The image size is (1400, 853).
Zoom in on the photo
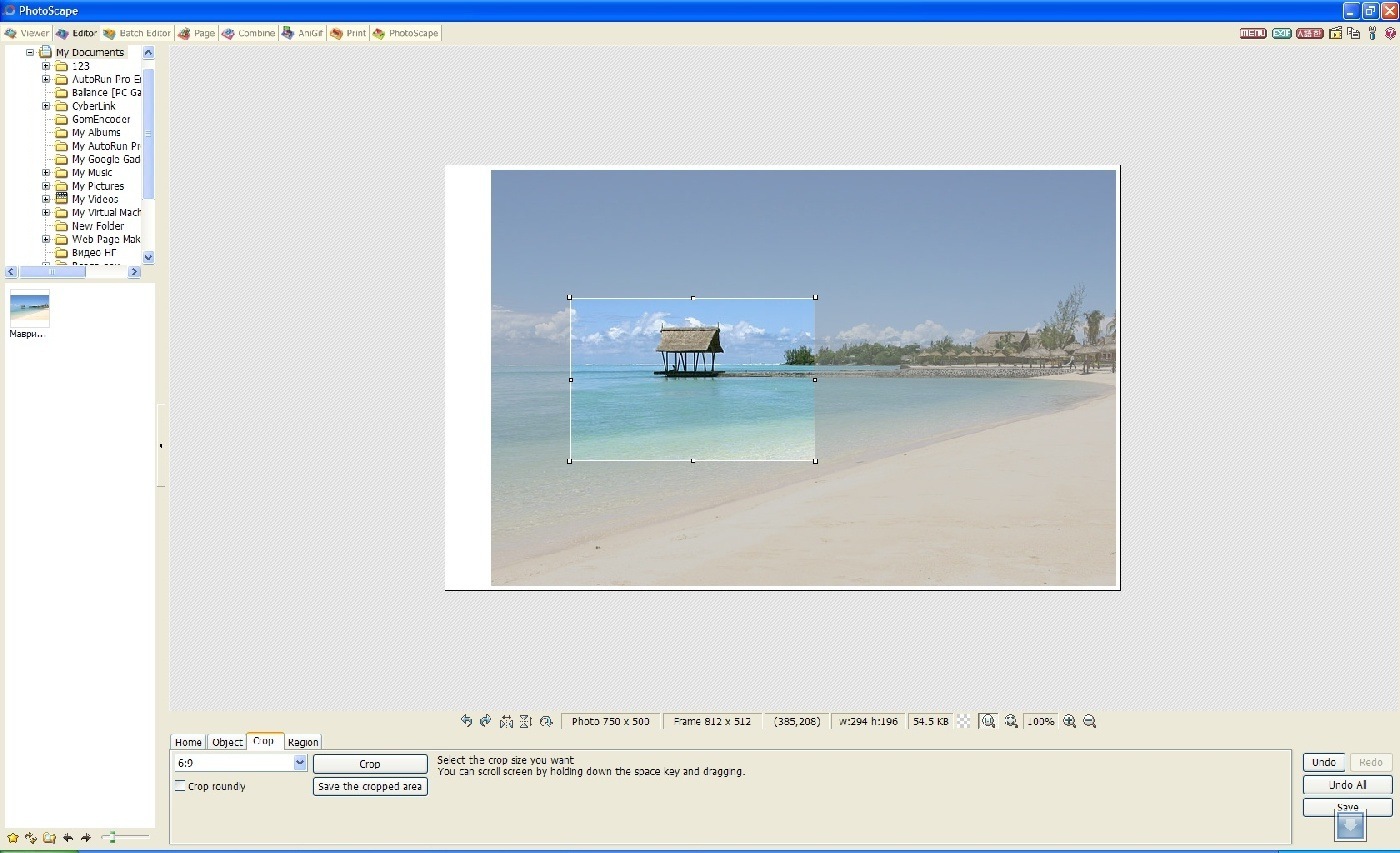[x=1069, y=721]
